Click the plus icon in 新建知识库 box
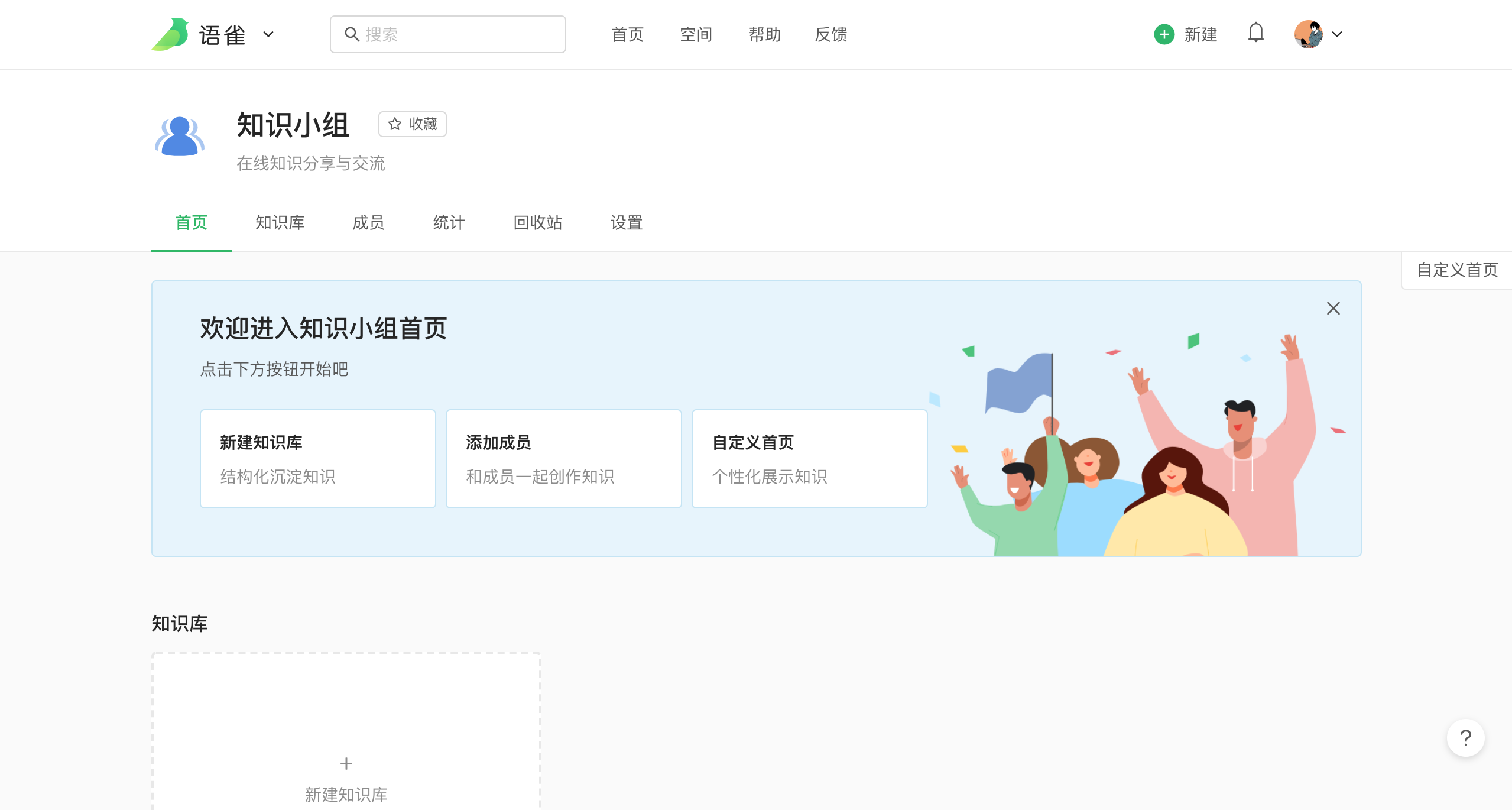Image resolution: width=1512 pixels, height=810 pixels. coord(346,763)
